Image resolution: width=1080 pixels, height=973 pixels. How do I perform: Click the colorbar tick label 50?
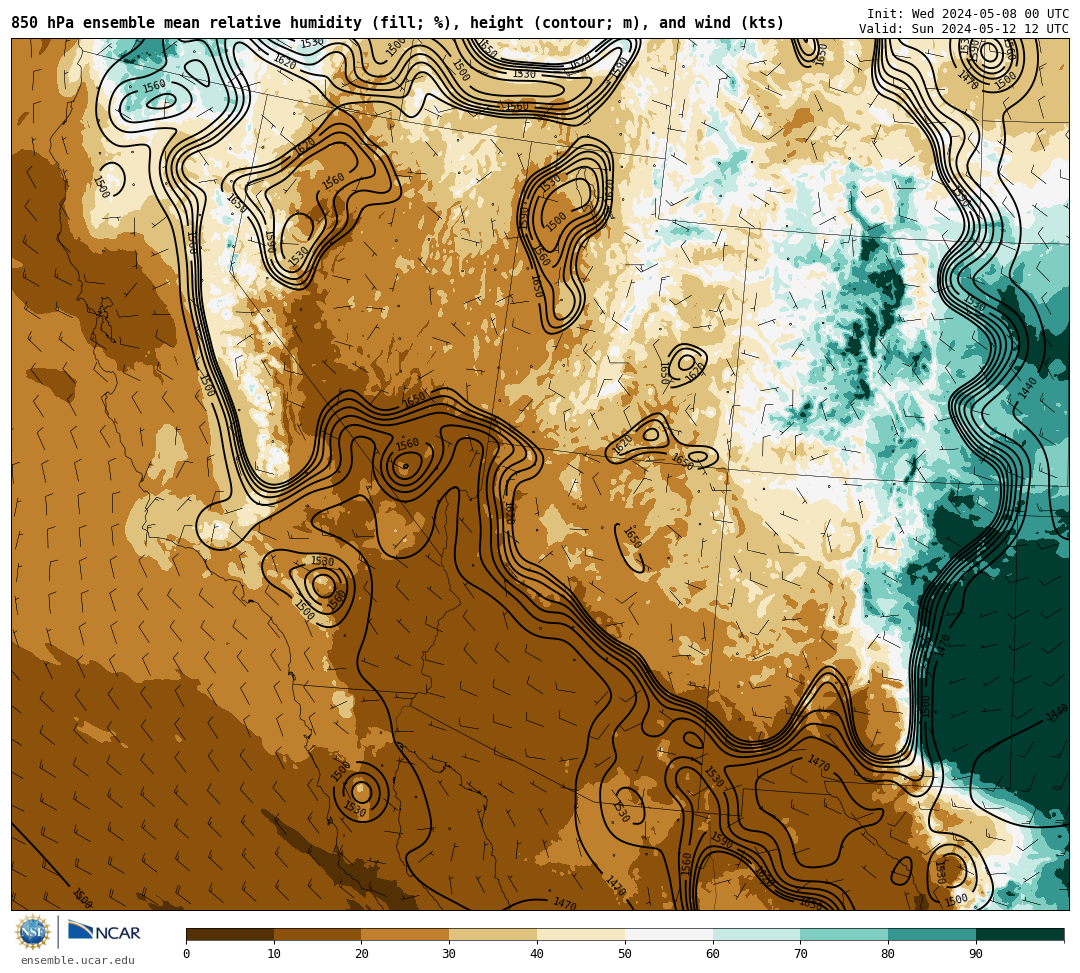[625, 954]
